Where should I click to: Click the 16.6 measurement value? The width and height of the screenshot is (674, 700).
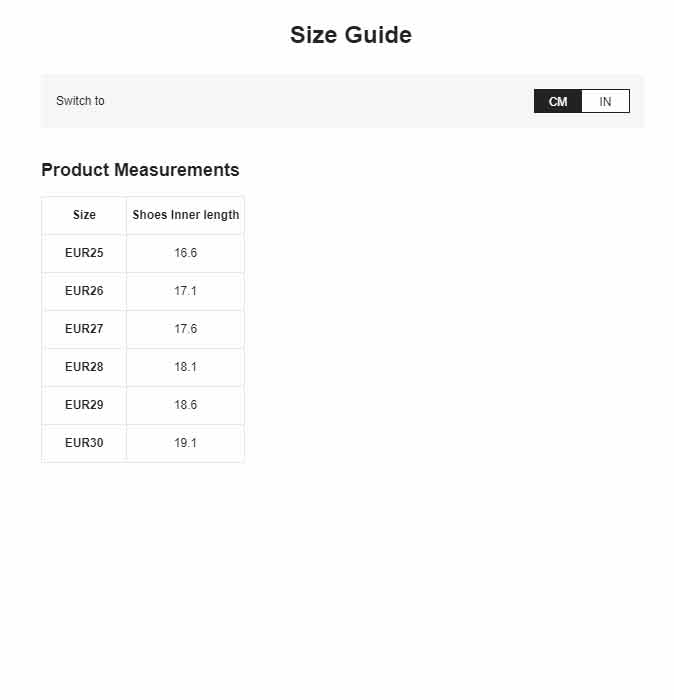pos(186,253)
